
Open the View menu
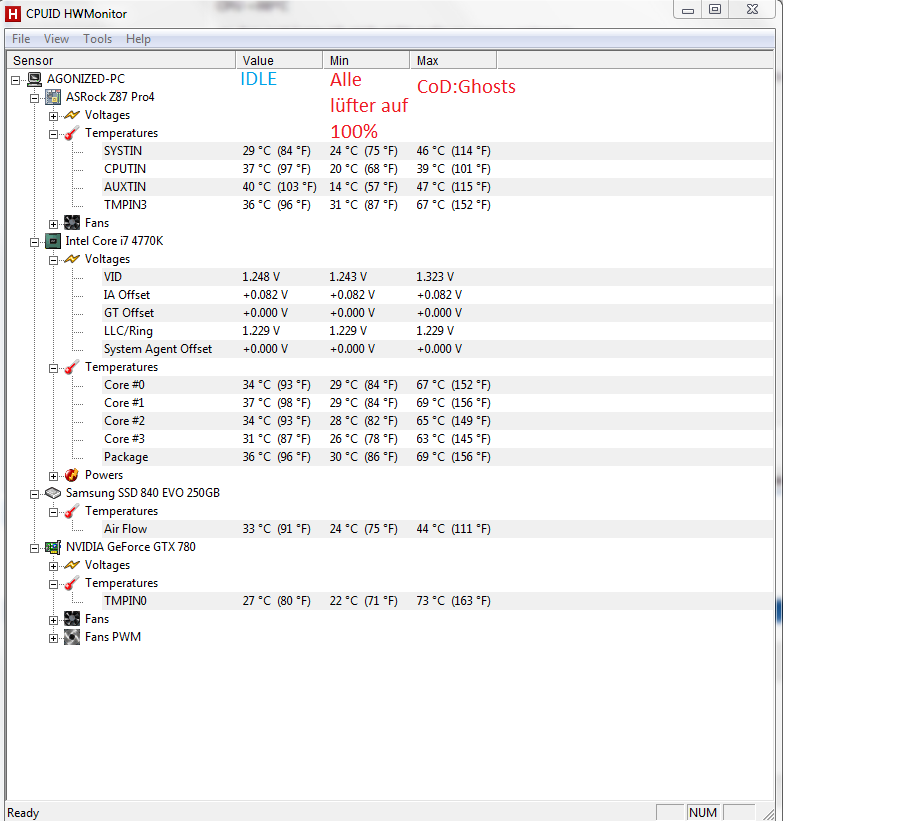(x=56, y=39)
